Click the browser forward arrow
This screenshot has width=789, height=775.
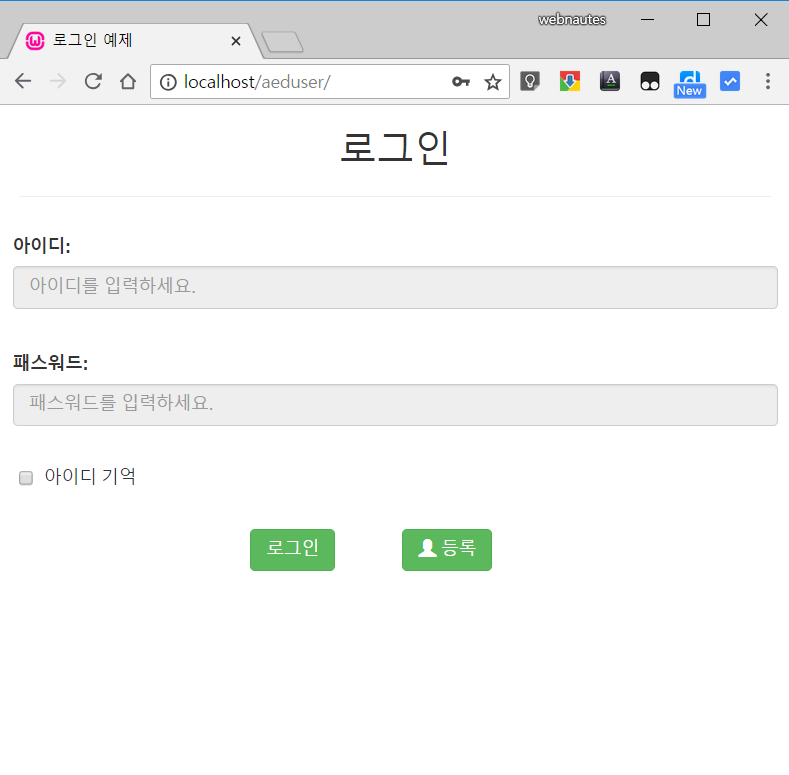[58, 81]
